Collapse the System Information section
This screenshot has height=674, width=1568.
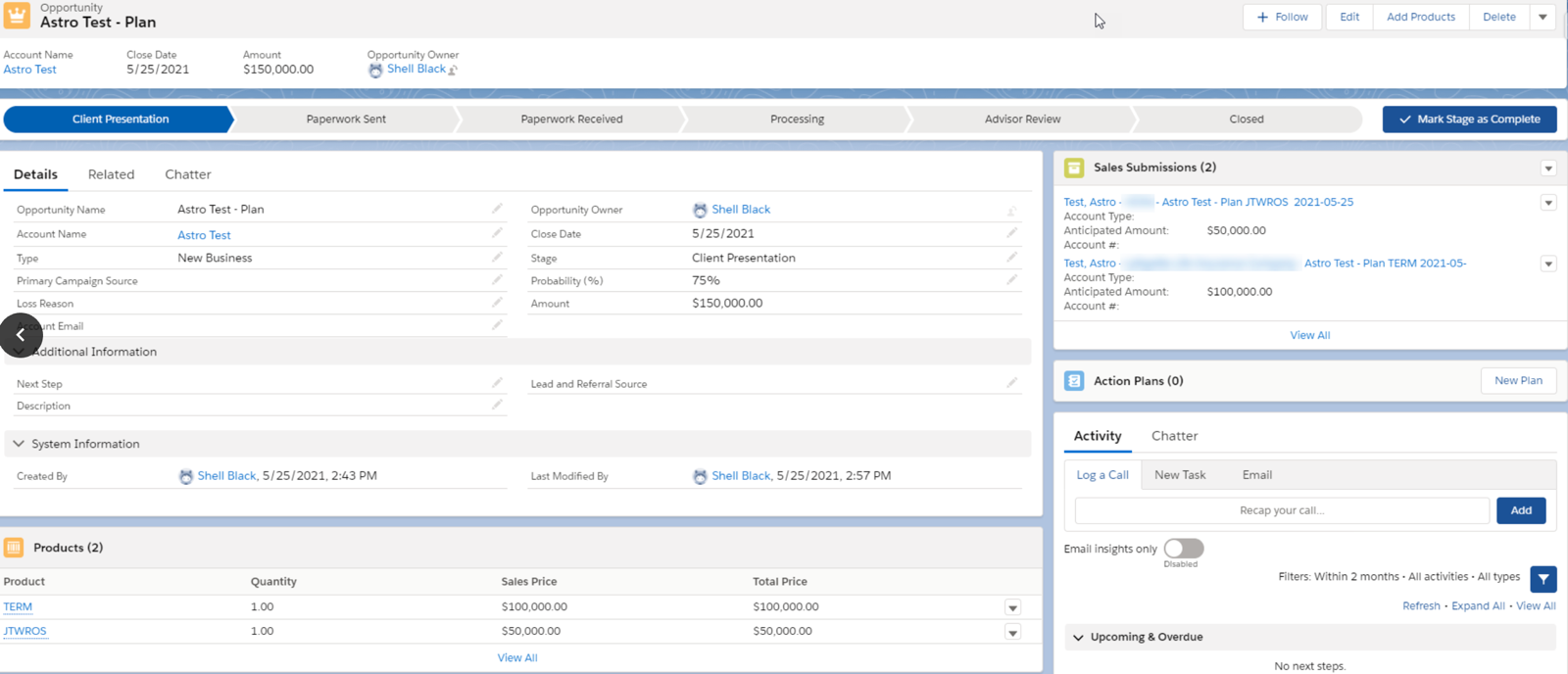(19, 444)
